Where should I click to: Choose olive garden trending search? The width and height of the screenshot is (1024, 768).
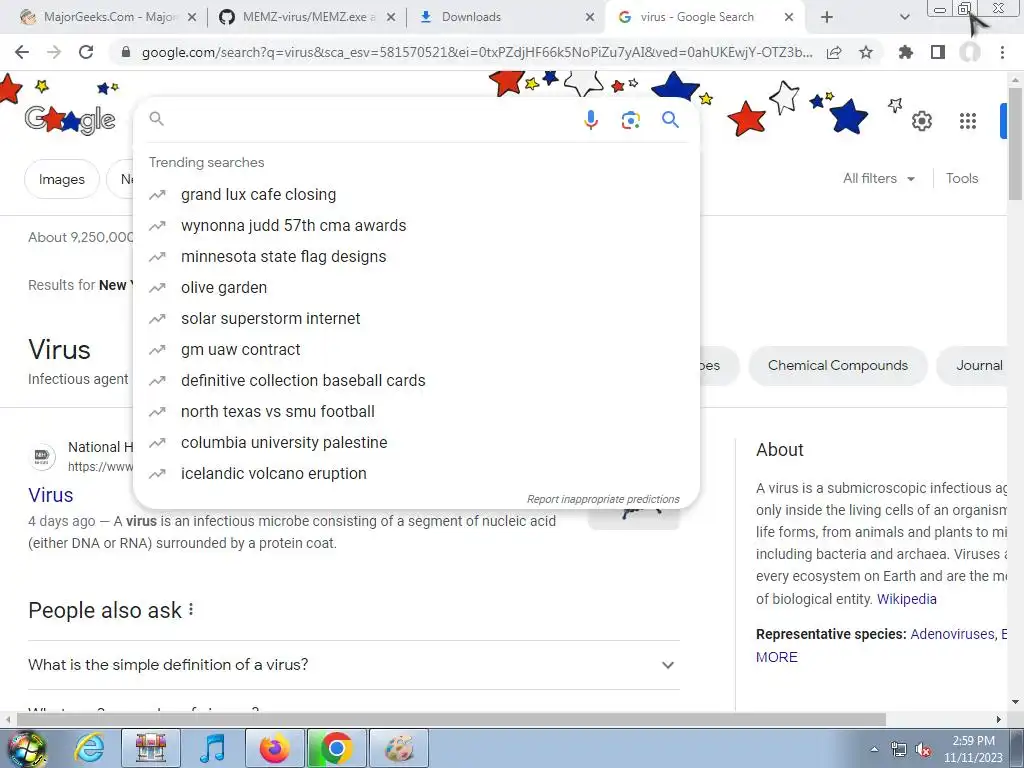click(x=416, y=287)
